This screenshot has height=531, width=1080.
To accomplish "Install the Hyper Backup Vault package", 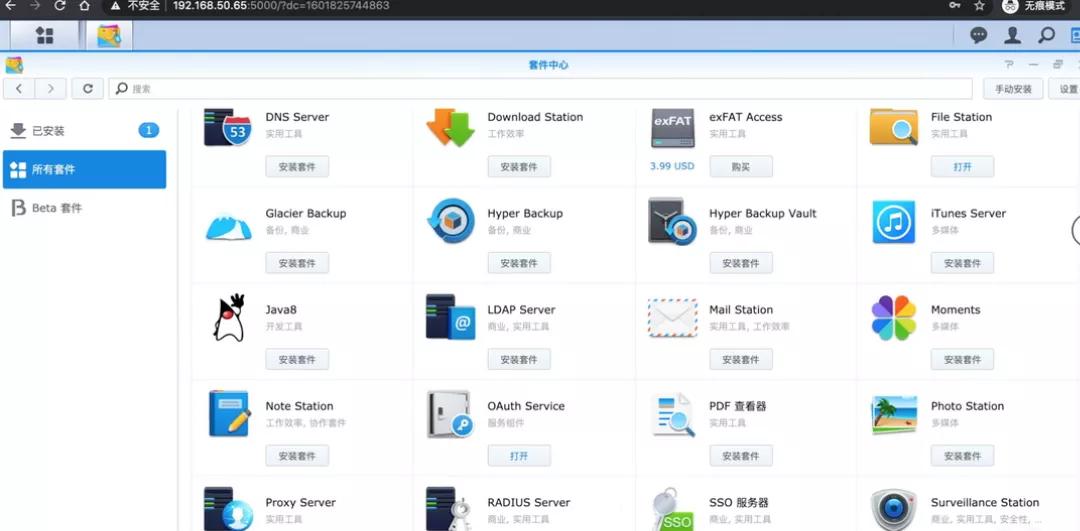I will [740, 263].
